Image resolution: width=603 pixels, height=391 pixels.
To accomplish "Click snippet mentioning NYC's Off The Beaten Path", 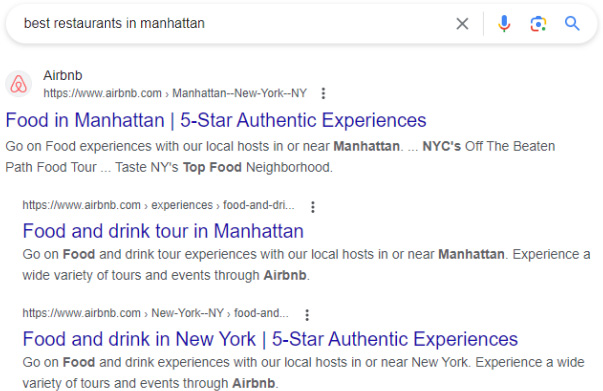I will coord(280,157).
